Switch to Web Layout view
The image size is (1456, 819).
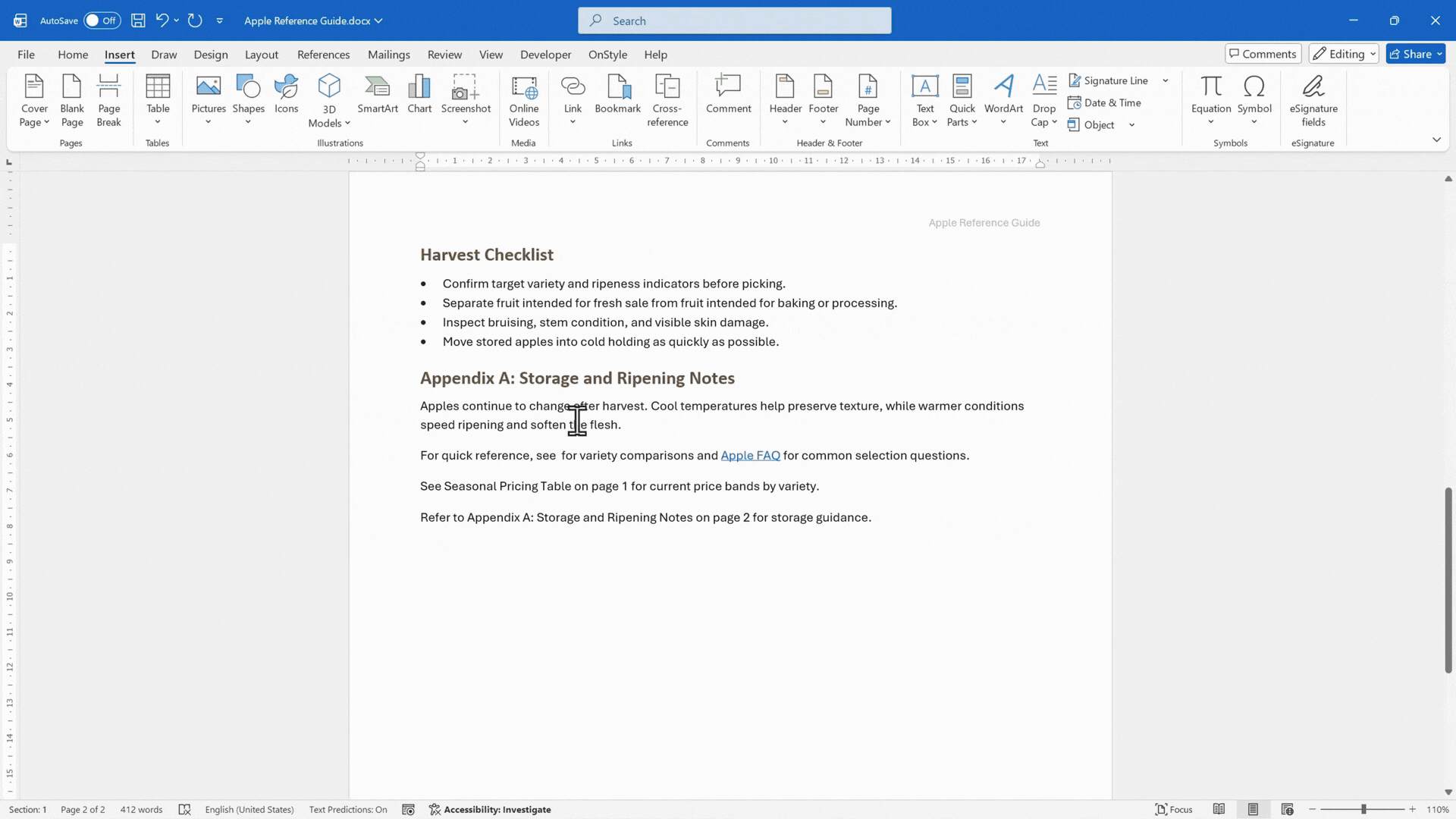1287,809
